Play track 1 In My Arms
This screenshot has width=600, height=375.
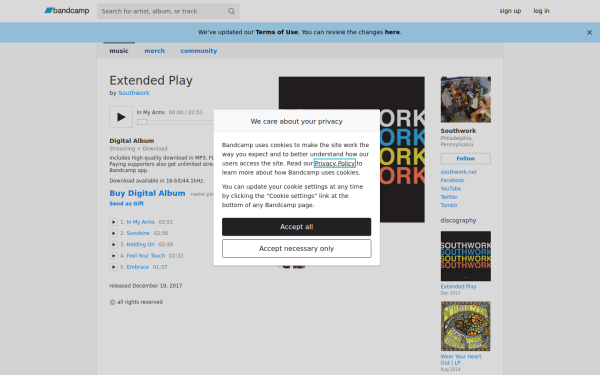tap(113, 222)
